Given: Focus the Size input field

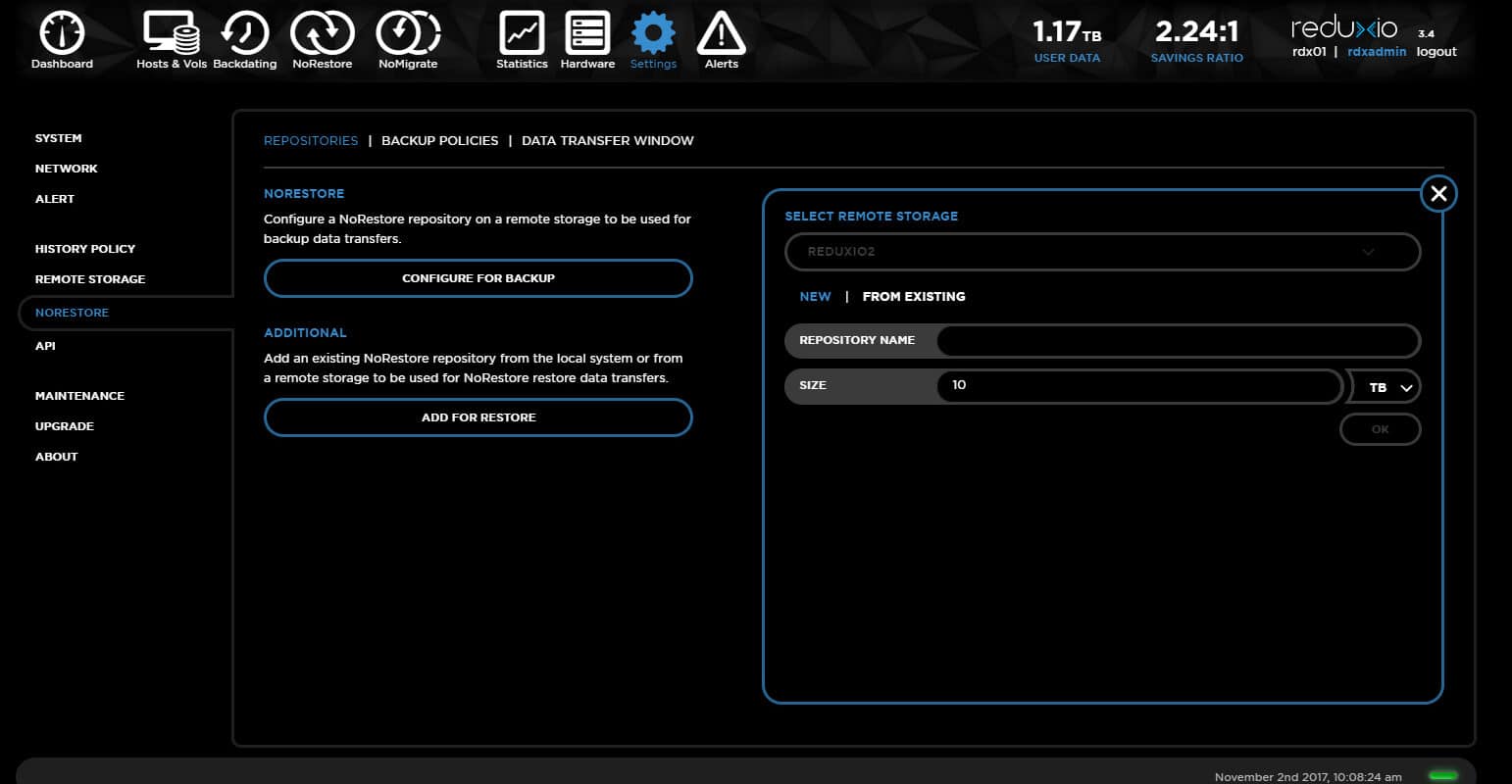Looking at the screenshot, I should tap(1138, 385).
